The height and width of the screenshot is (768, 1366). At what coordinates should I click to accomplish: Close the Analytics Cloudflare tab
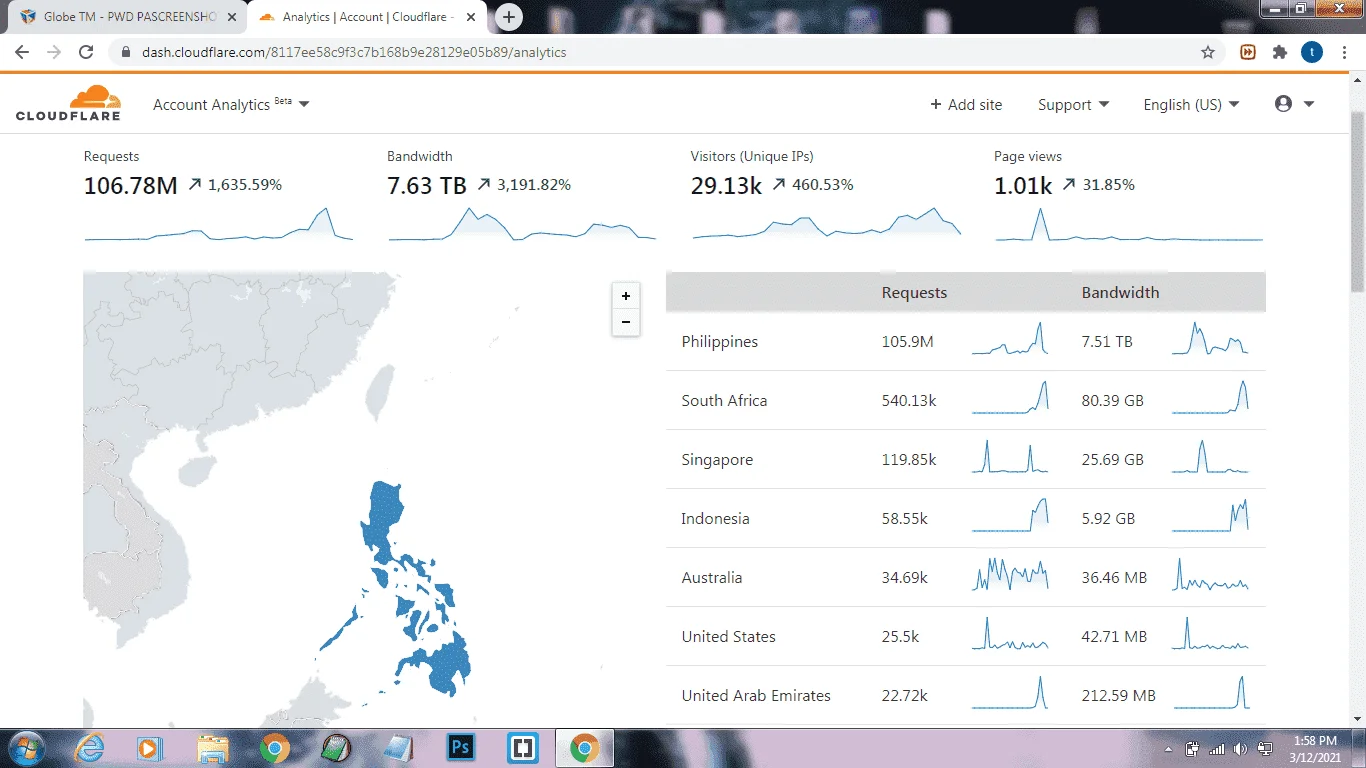[473, 17]
